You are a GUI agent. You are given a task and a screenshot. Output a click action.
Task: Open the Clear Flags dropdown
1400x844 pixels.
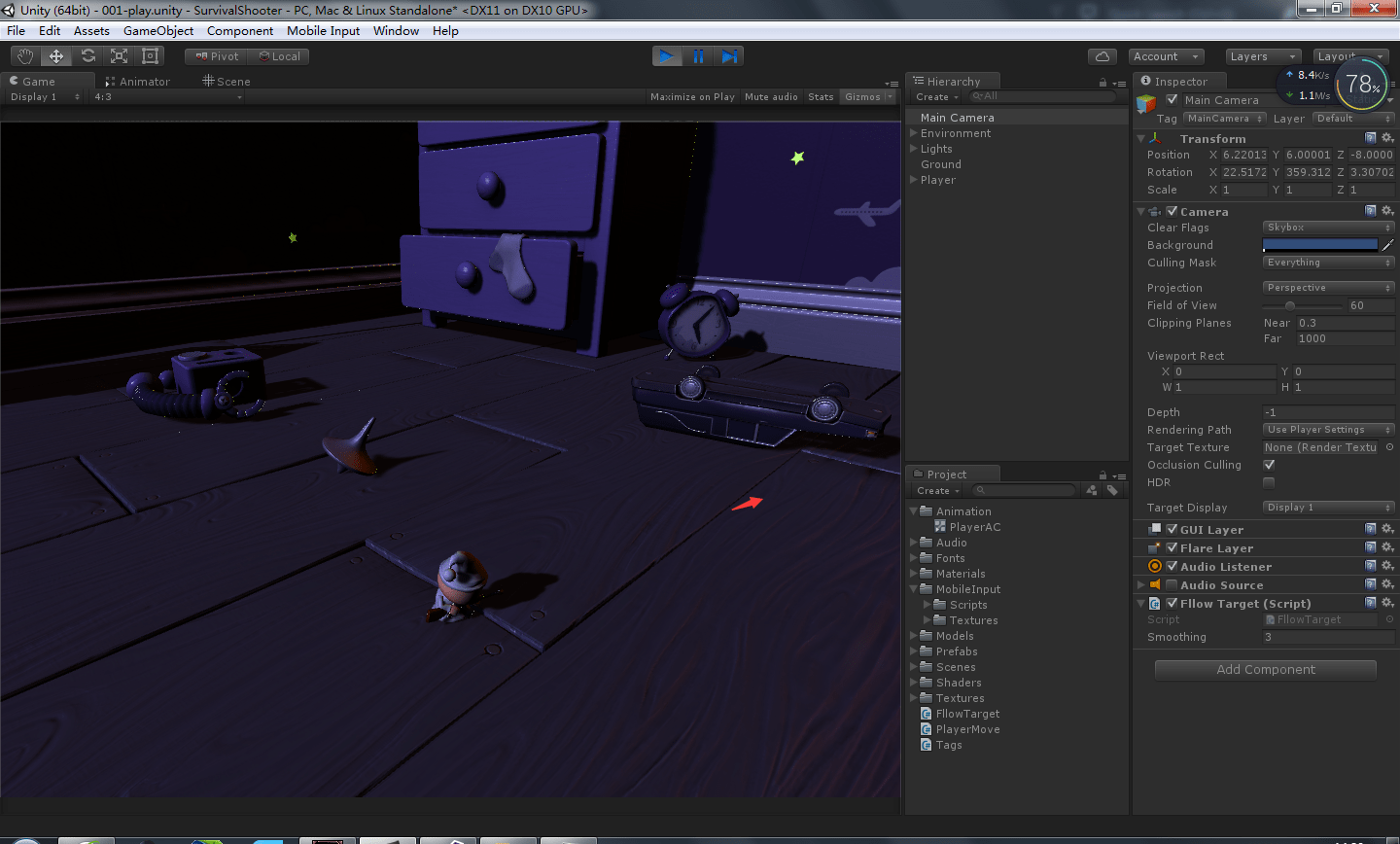(1328, 227)
